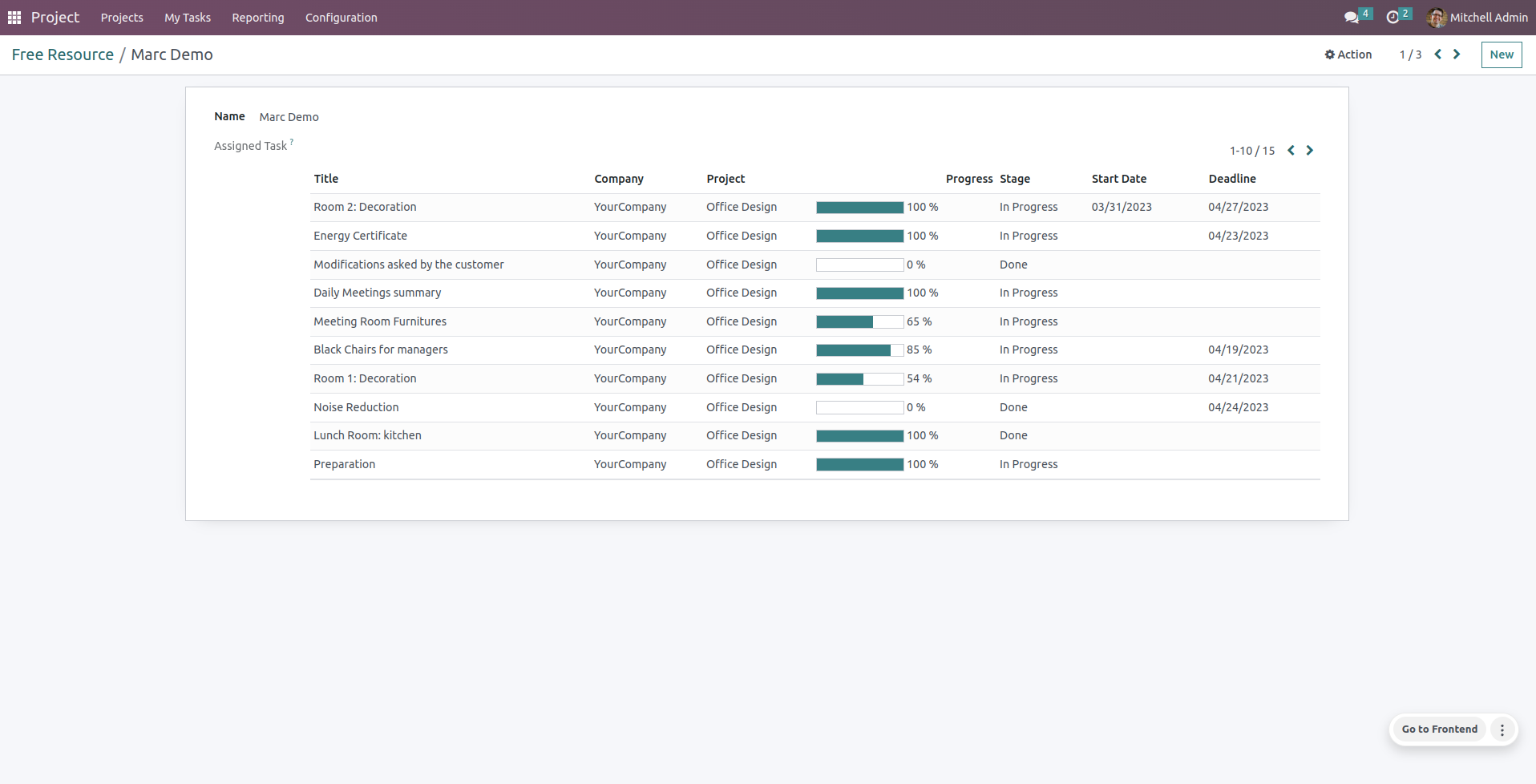Click Mitchell Admin user avatar
This screenshot has height=784, width=1536.
(x=1437, y=18)
